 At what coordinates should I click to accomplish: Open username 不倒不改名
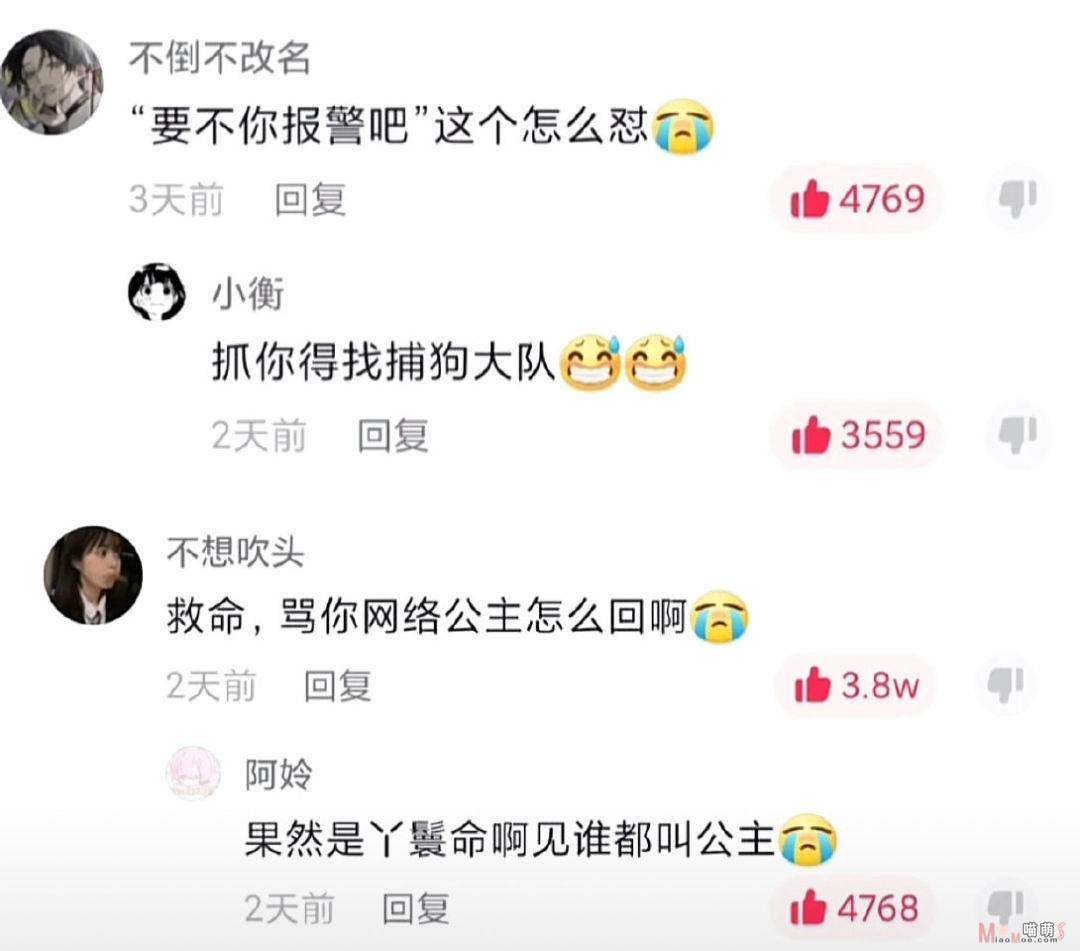coord(220,59)
